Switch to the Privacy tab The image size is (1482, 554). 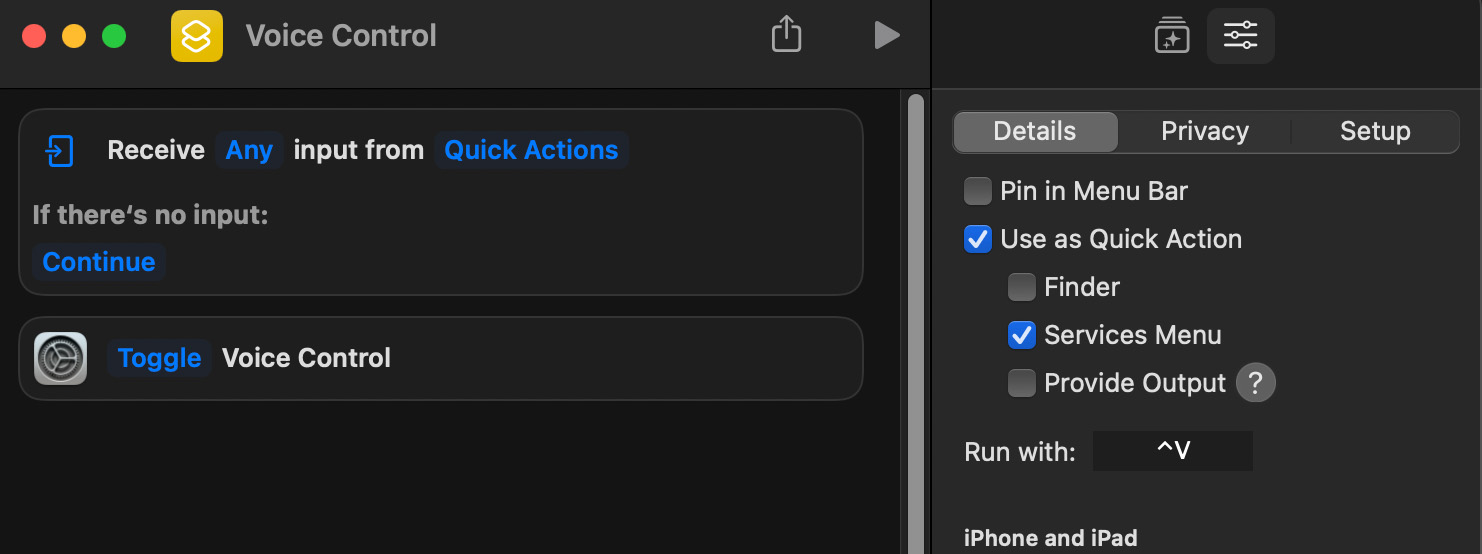(x=1204, y=131)
